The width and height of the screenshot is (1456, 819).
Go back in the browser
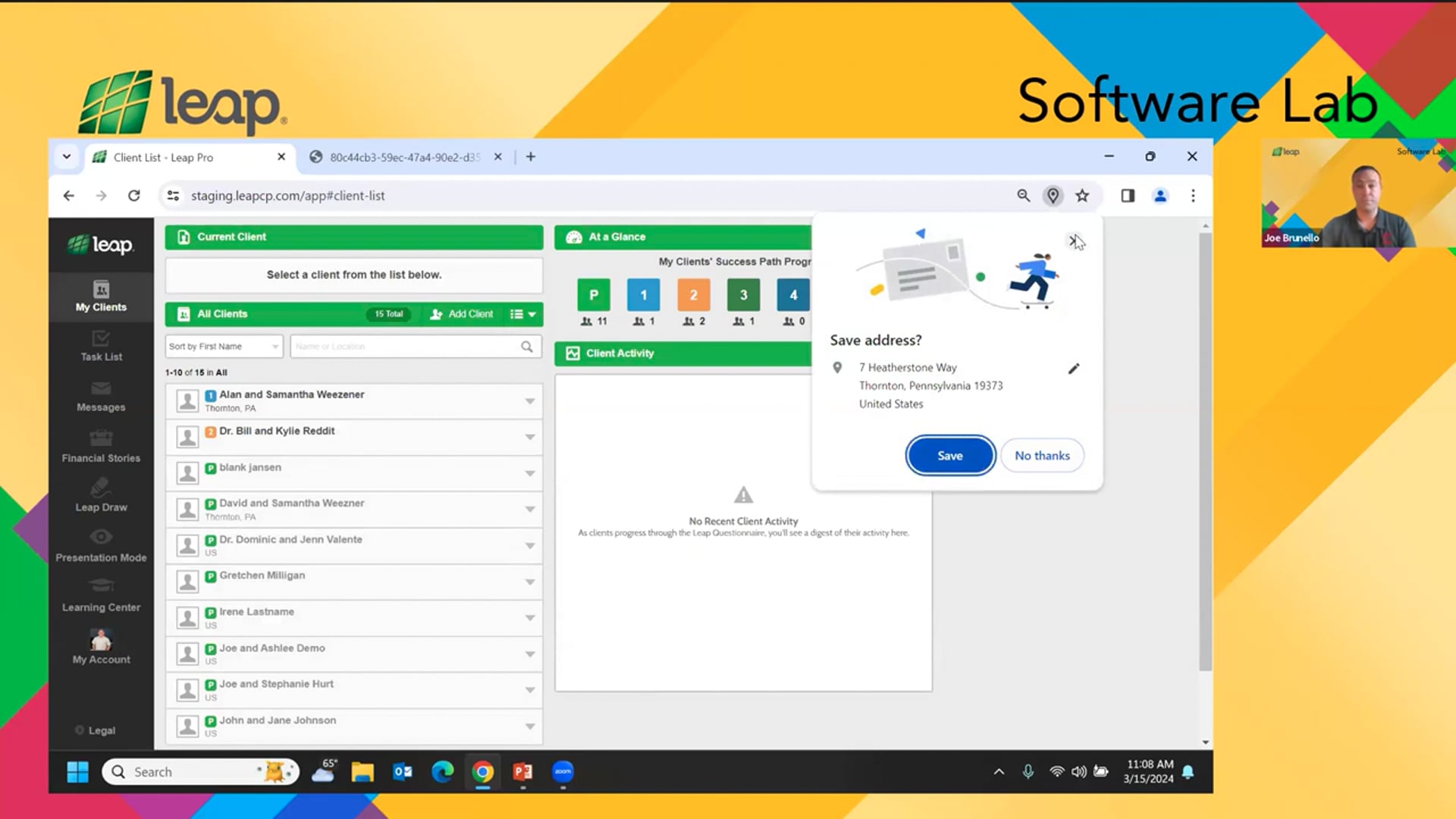(69, 196)
